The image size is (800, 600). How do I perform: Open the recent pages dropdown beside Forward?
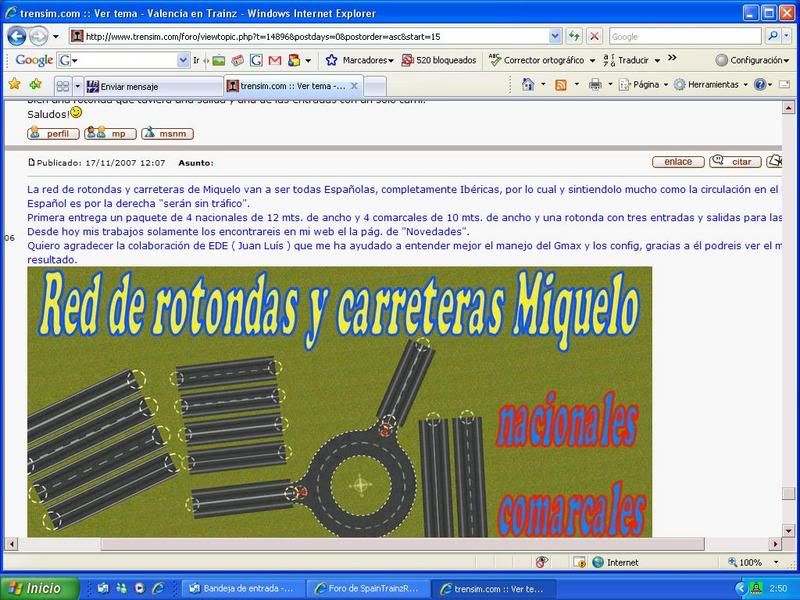56,36
